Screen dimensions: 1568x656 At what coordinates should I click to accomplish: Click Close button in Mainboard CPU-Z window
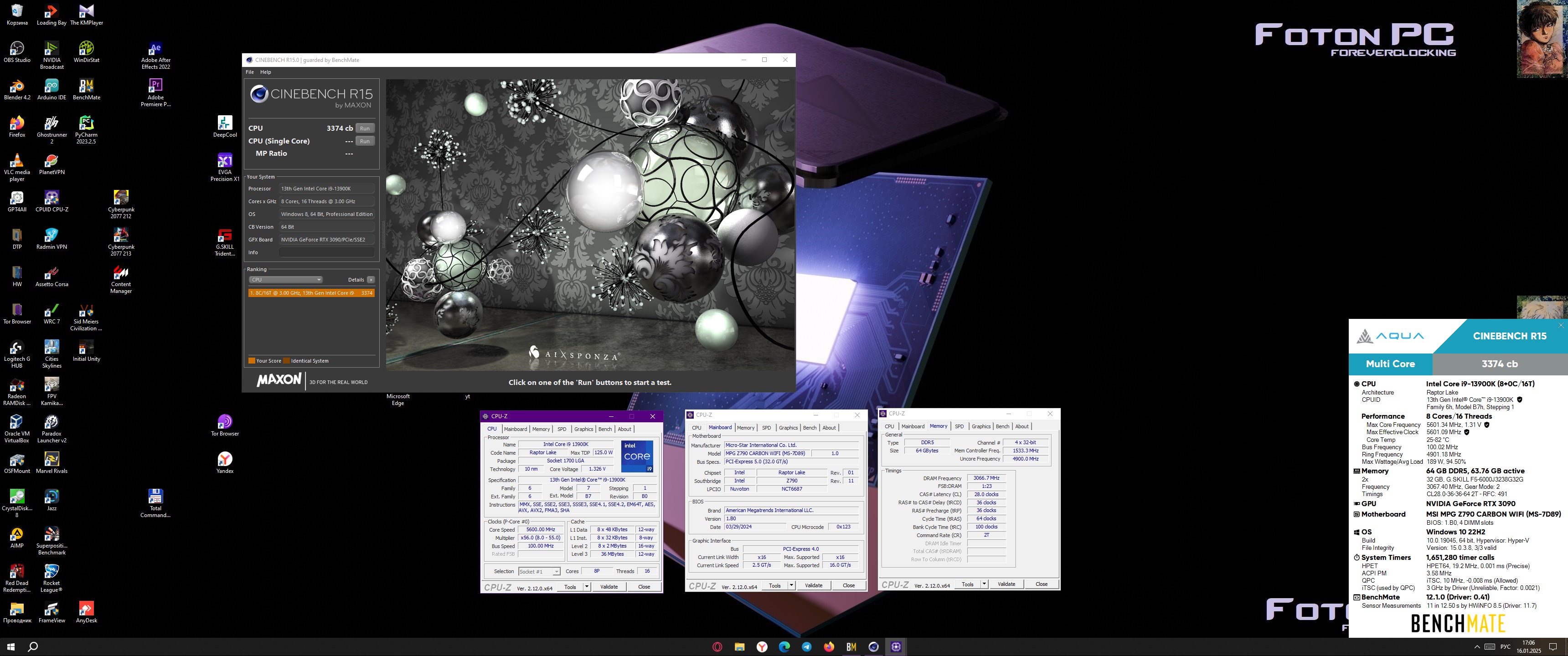point(849,585)
